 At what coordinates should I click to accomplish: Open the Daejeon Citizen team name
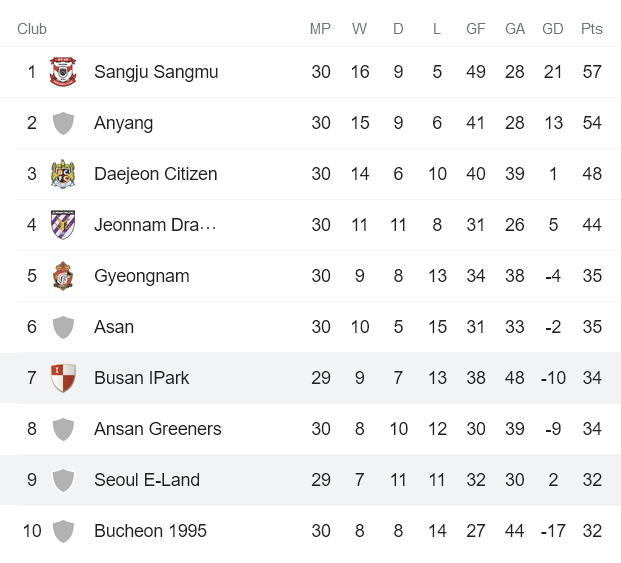point(155,174)
